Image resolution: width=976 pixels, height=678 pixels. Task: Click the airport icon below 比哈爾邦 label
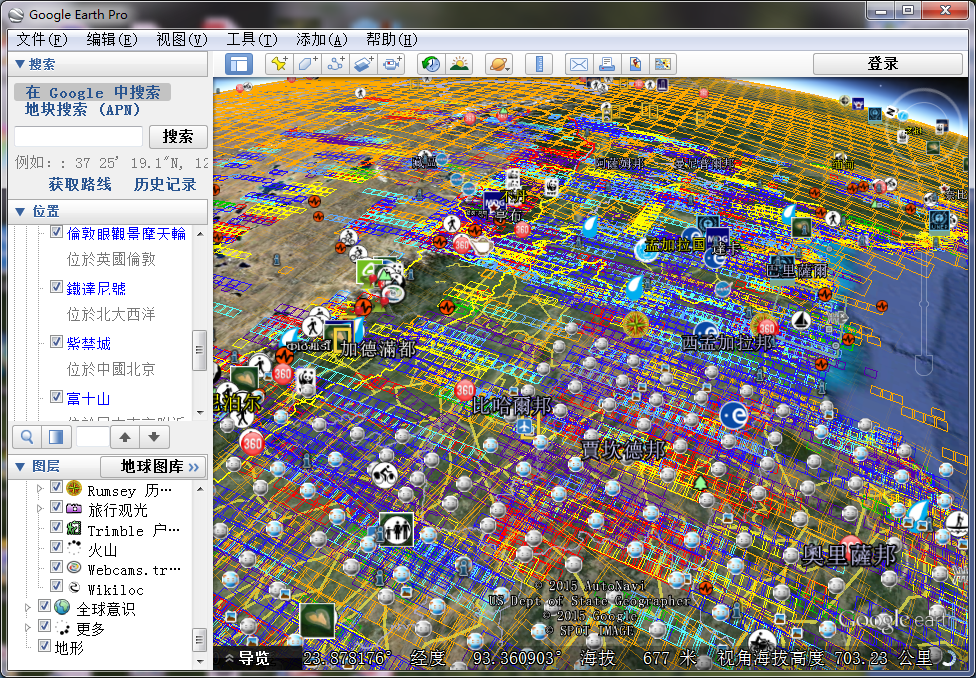coord(526,426)
